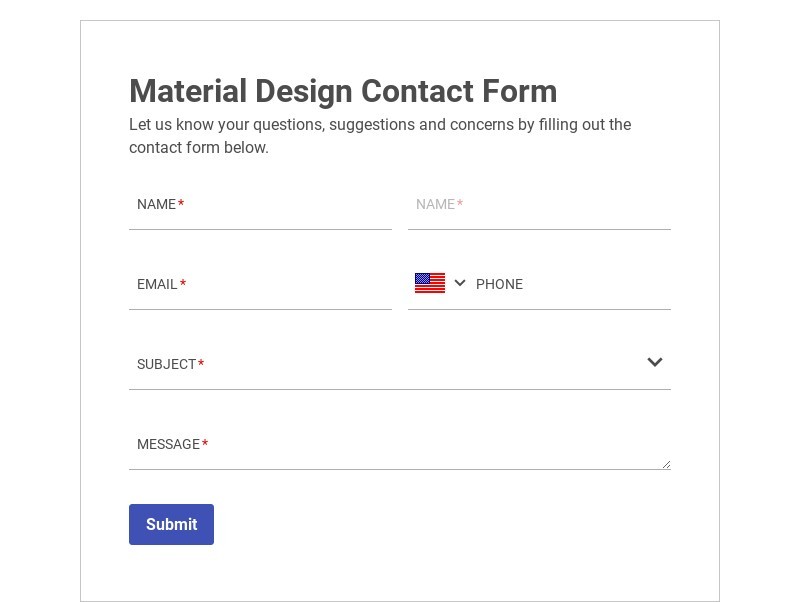Open the Subject select field
The image size is (800, 602).
pos(400,364)
